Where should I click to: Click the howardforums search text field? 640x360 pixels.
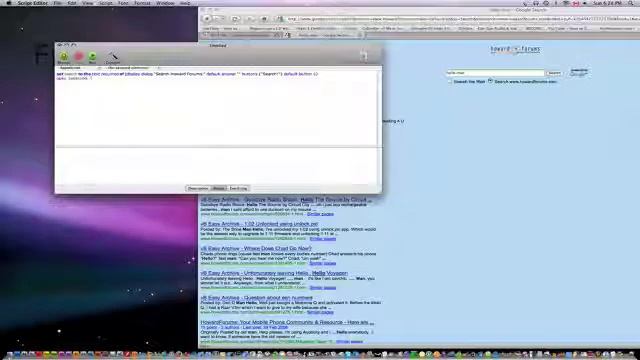tap(495, 73)
